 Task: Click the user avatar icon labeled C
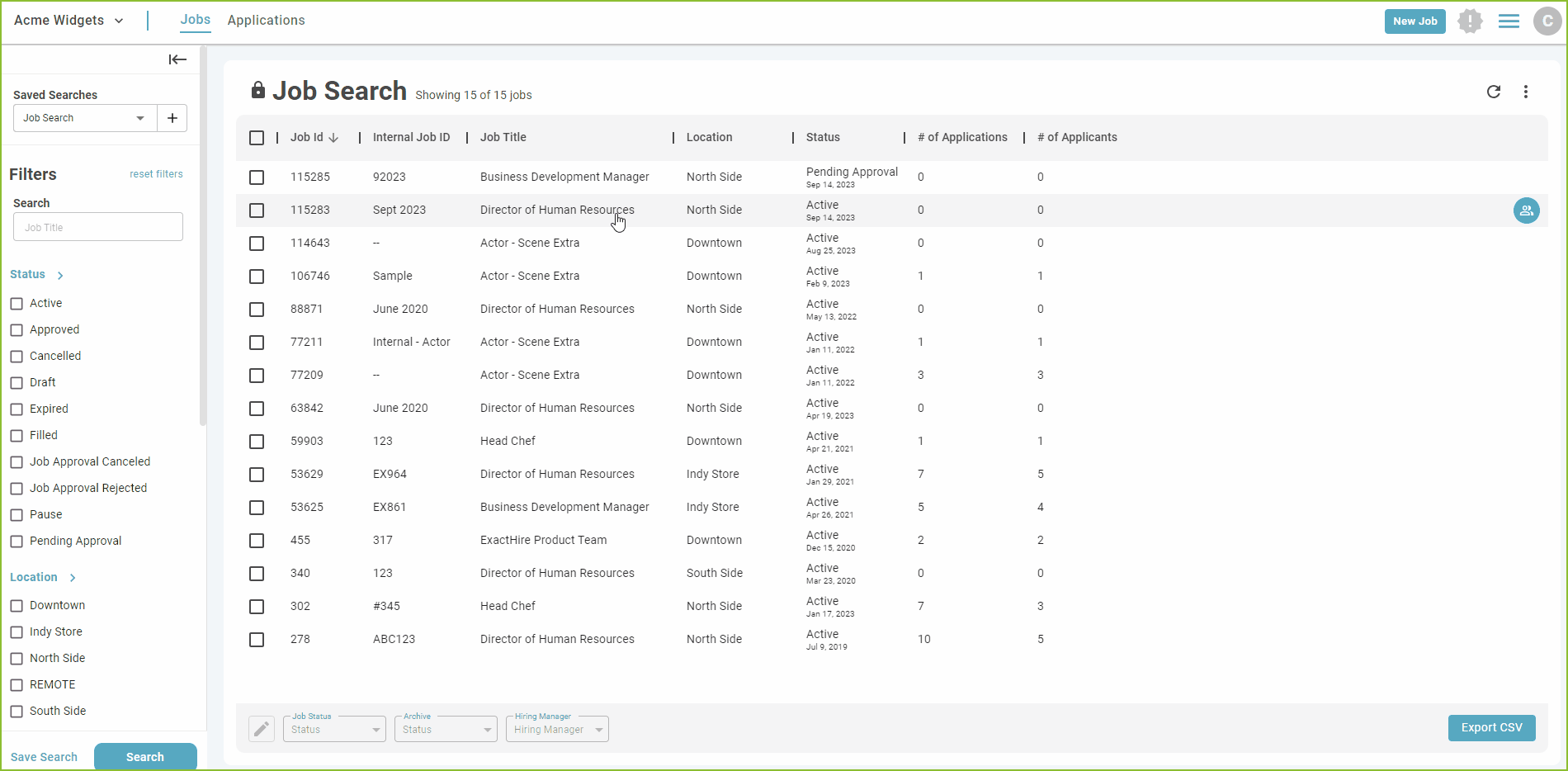point(1547,21)
